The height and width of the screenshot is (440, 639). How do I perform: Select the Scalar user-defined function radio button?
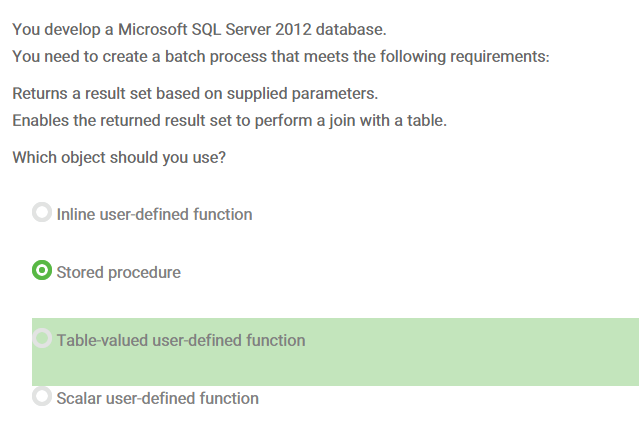[x=42, y=397]
